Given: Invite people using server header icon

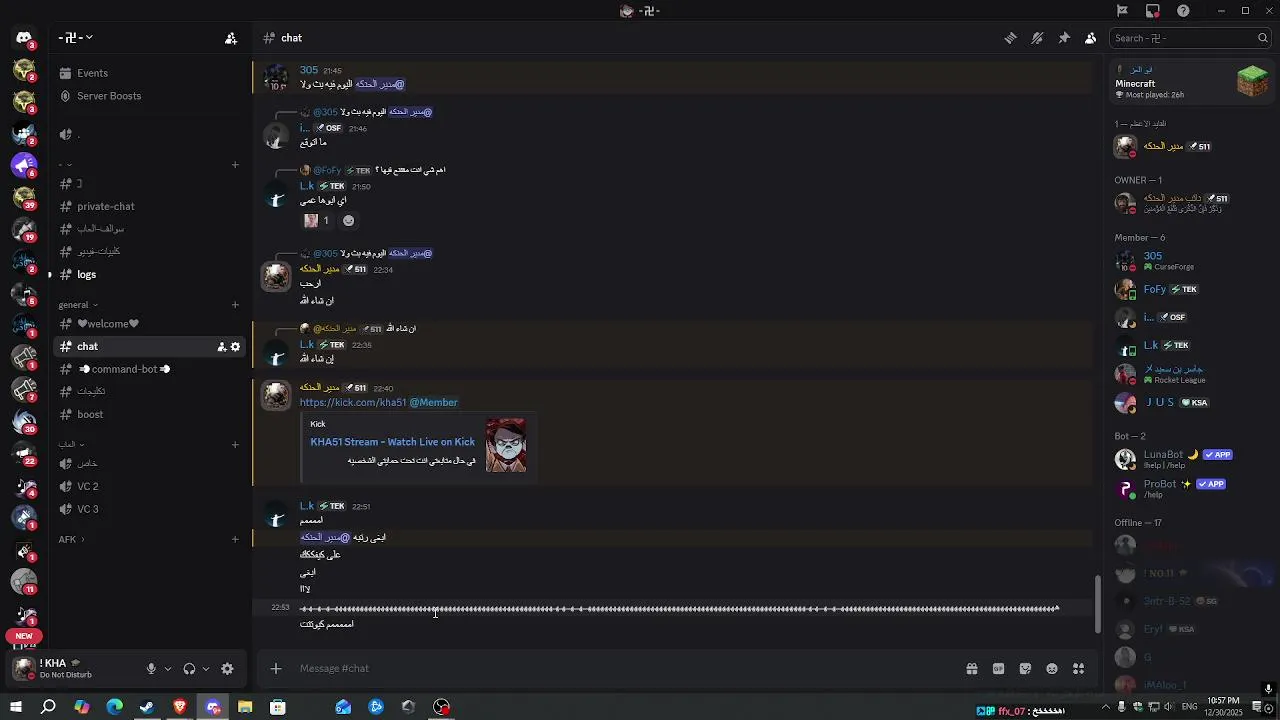Looking at the screenshot, I should click(231, 38).
